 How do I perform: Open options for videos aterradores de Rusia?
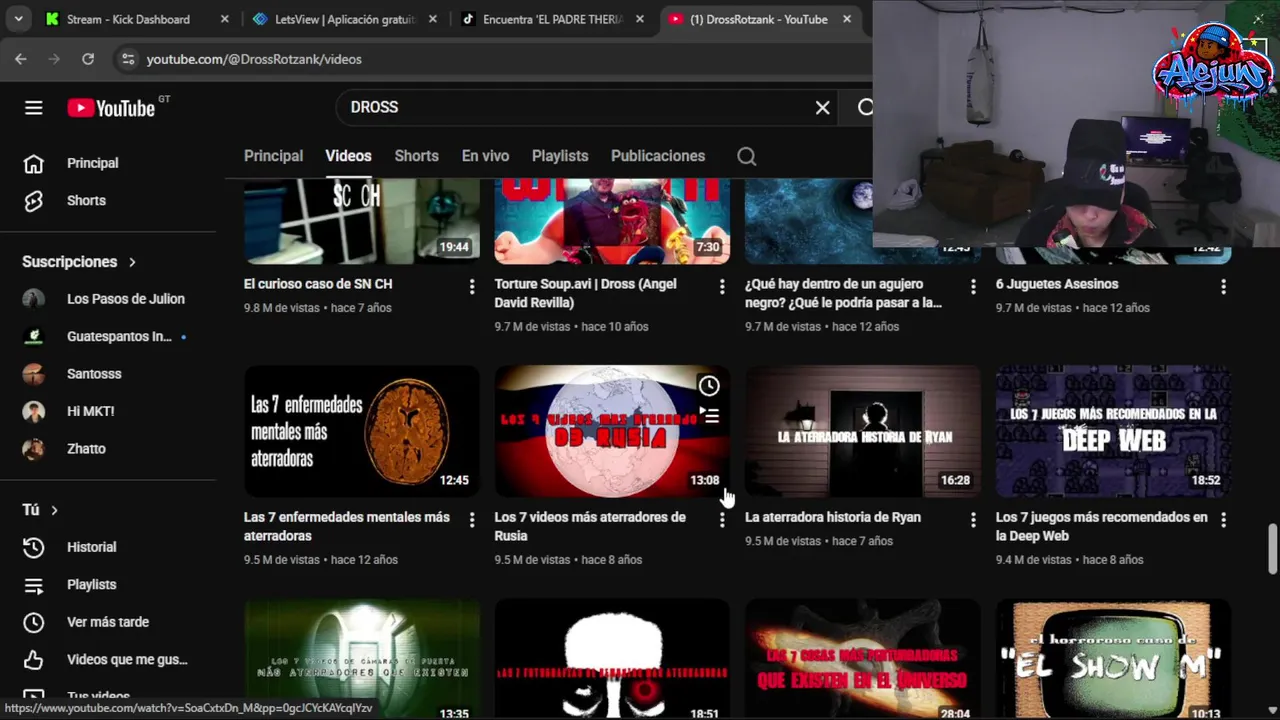point(722,520)
